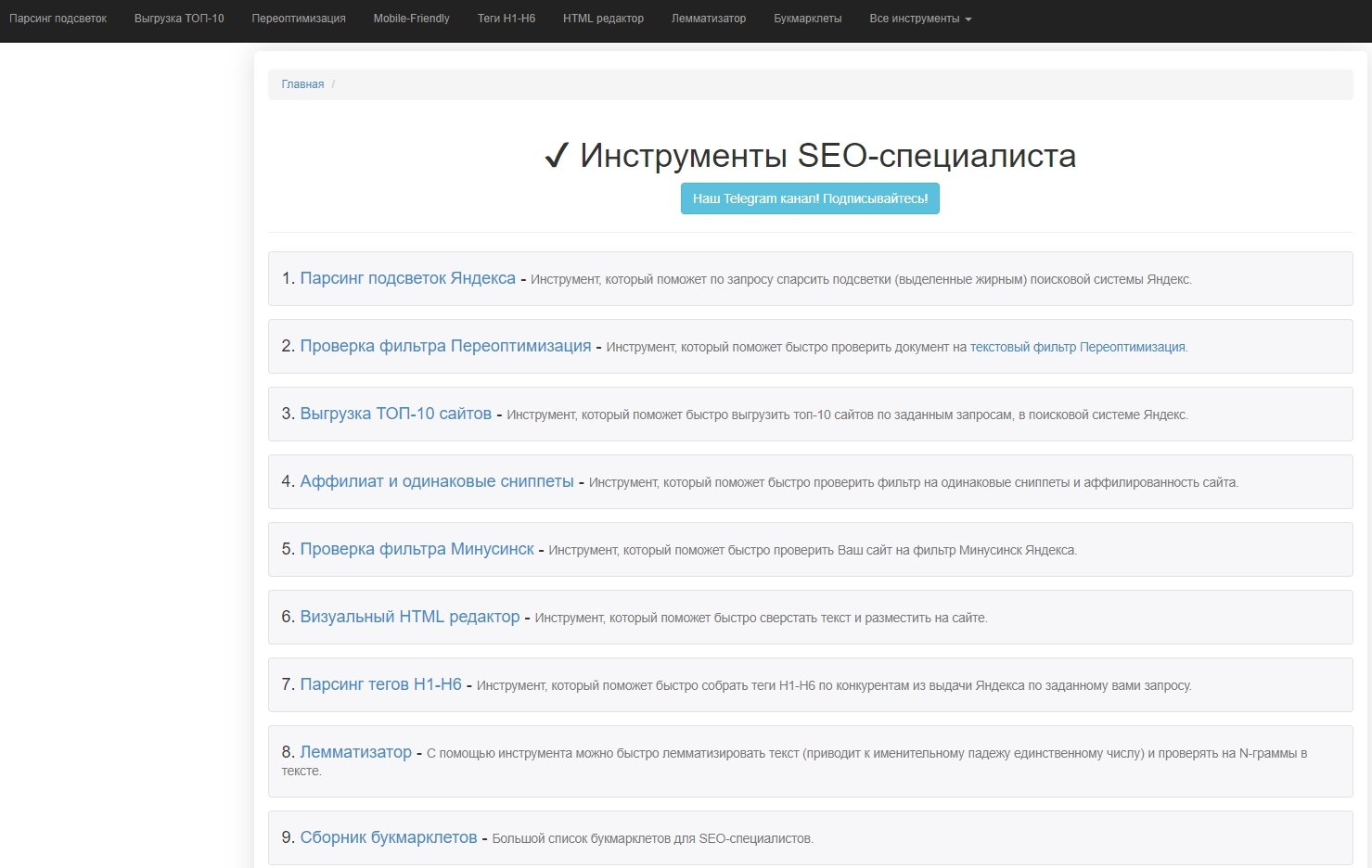1372x868 pixels.
Task: Open the Сборник букмарклетов link
Action: 388,837
